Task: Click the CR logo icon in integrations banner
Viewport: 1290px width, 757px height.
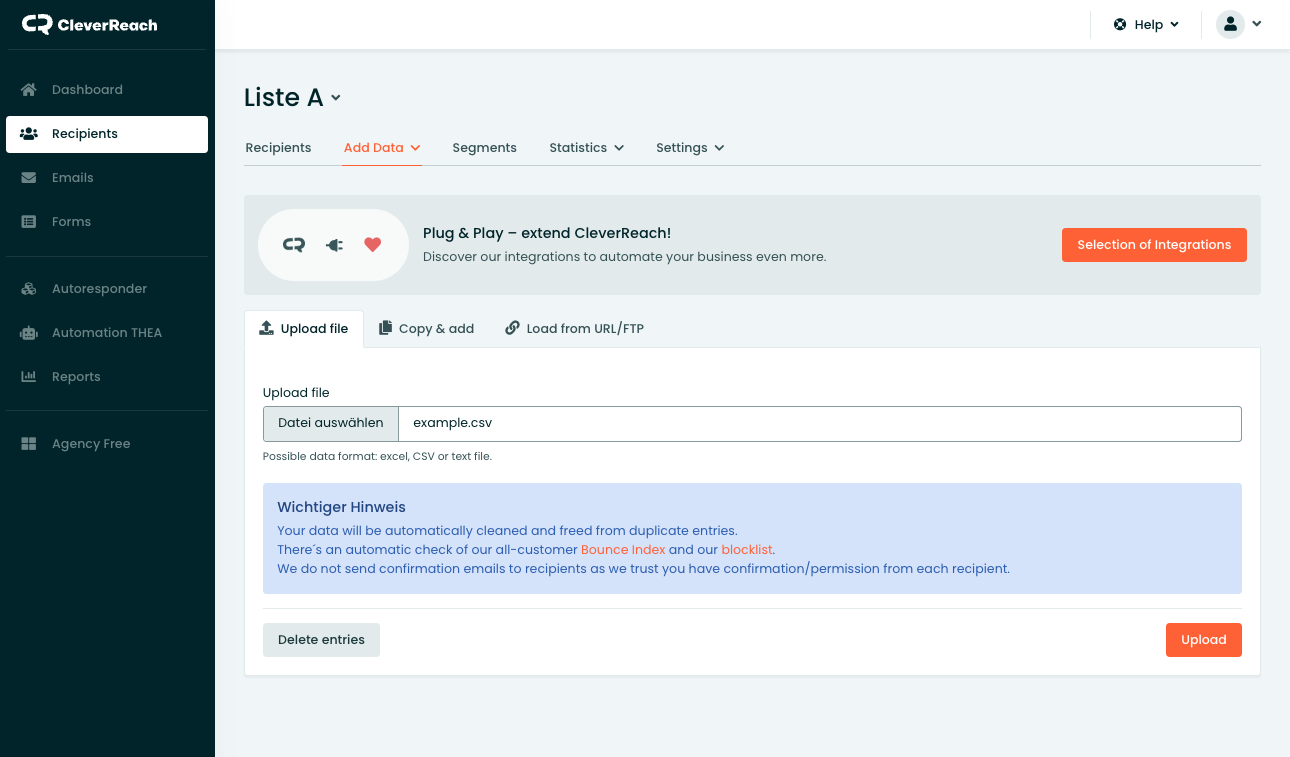Action: [x=293, y=244]
